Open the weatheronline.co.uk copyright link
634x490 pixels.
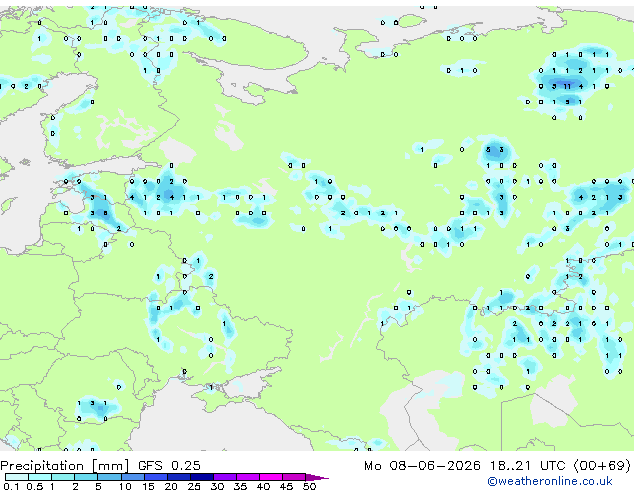(x=550, y=481)
